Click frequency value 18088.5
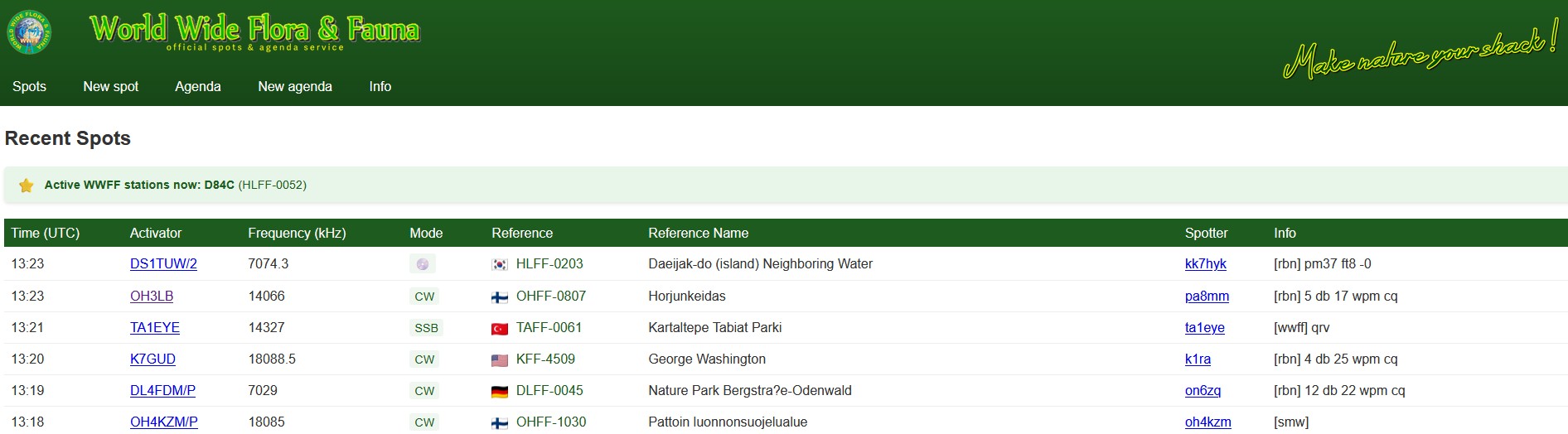1568x434 pixels. tap(272, 359)
